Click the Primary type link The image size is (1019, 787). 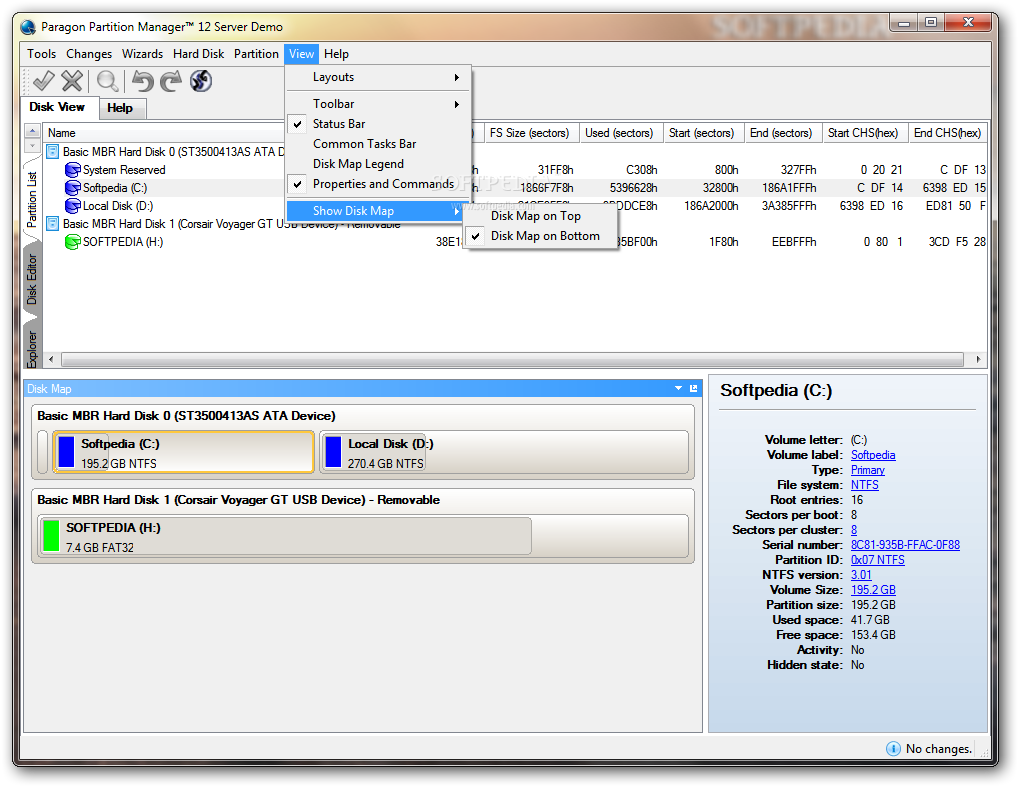point(868,470)
